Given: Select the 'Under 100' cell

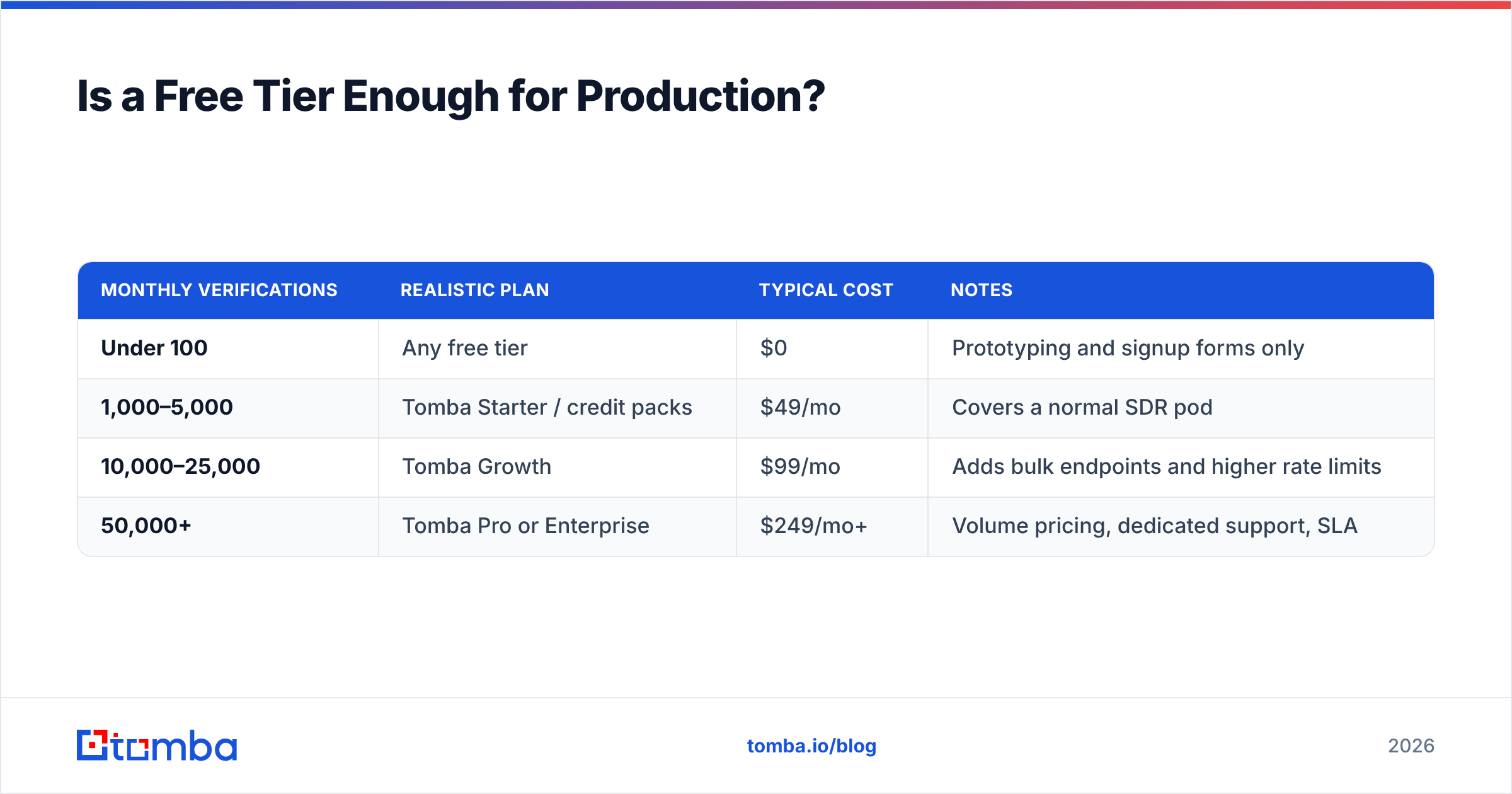Looking at the screenshot, I should [x=228, y=348].
